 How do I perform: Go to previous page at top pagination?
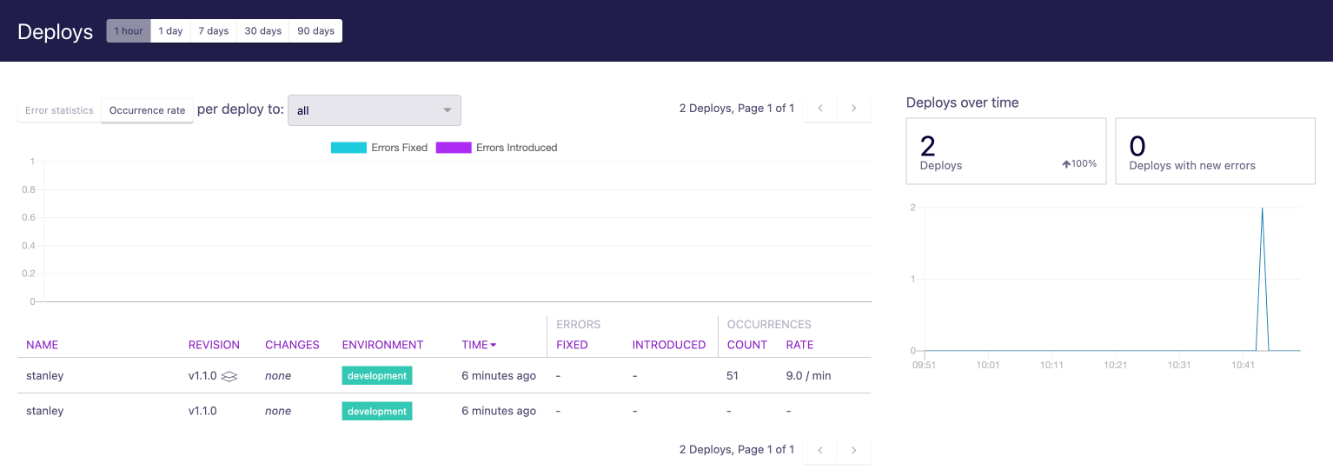point(820,108)
